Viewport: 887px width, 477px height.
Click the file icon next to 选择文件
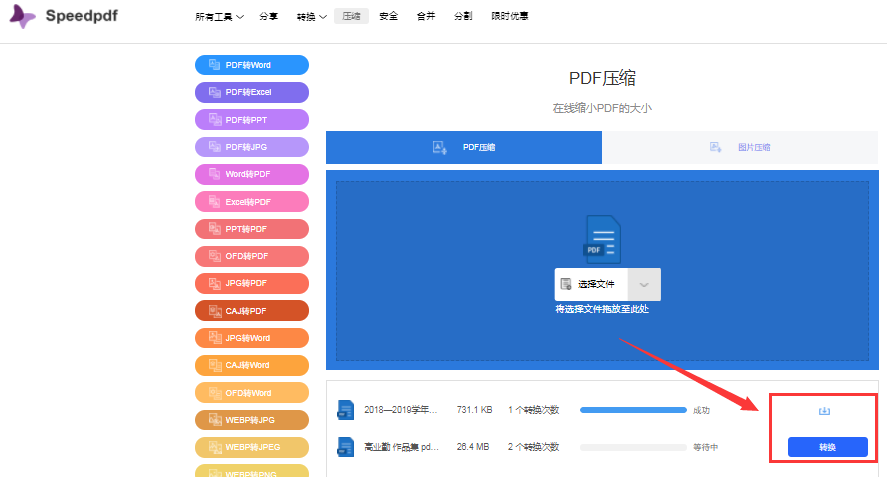pyautogui.click(x=566, y=284)
